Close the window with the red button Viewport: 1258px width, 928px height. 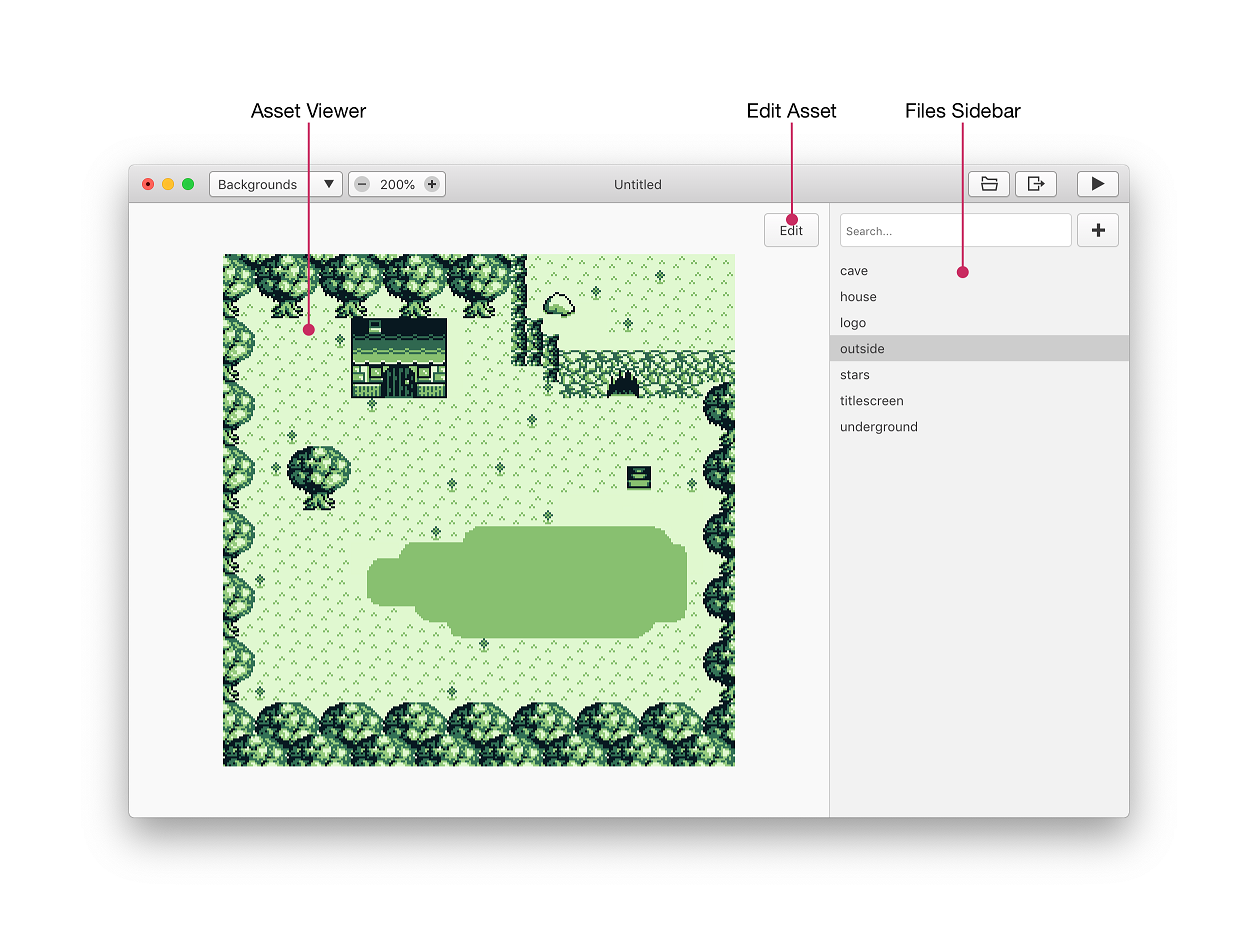click(148, 184)
